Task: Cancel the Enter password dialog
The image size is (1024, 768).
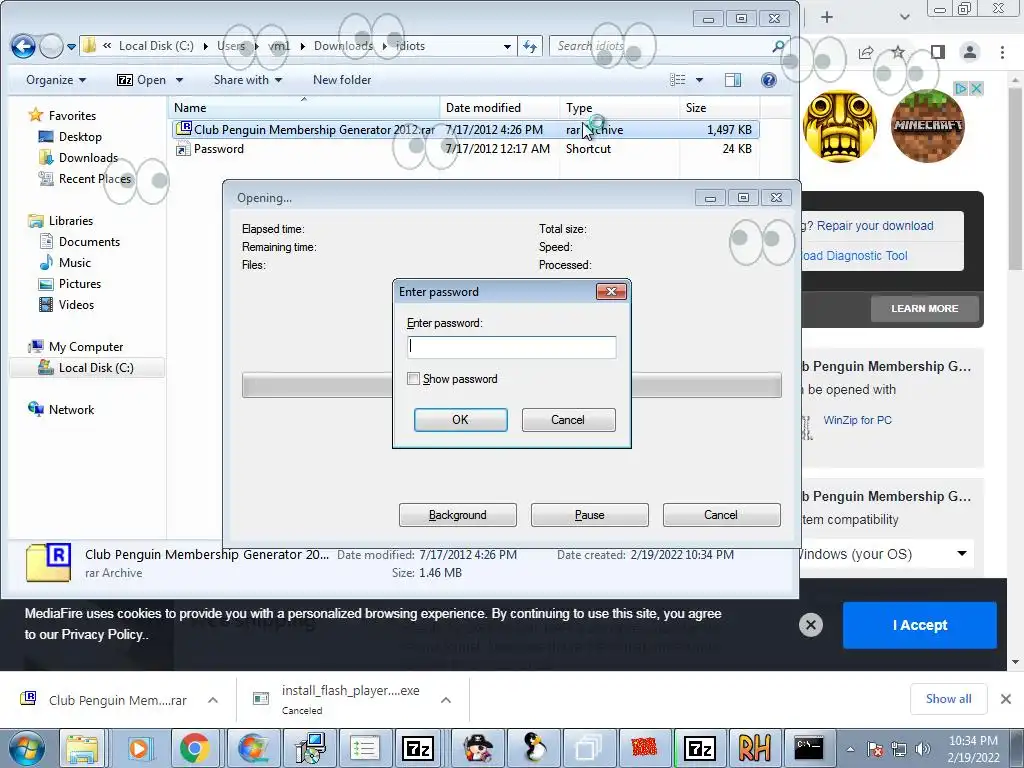Action: (x=568, y=420)
